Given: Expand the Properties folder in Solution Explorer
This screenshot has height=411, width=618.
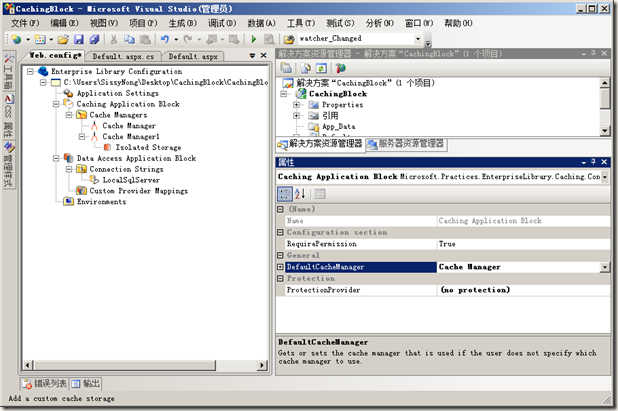Looking at the screenshot, I should (x=296, y=105).
